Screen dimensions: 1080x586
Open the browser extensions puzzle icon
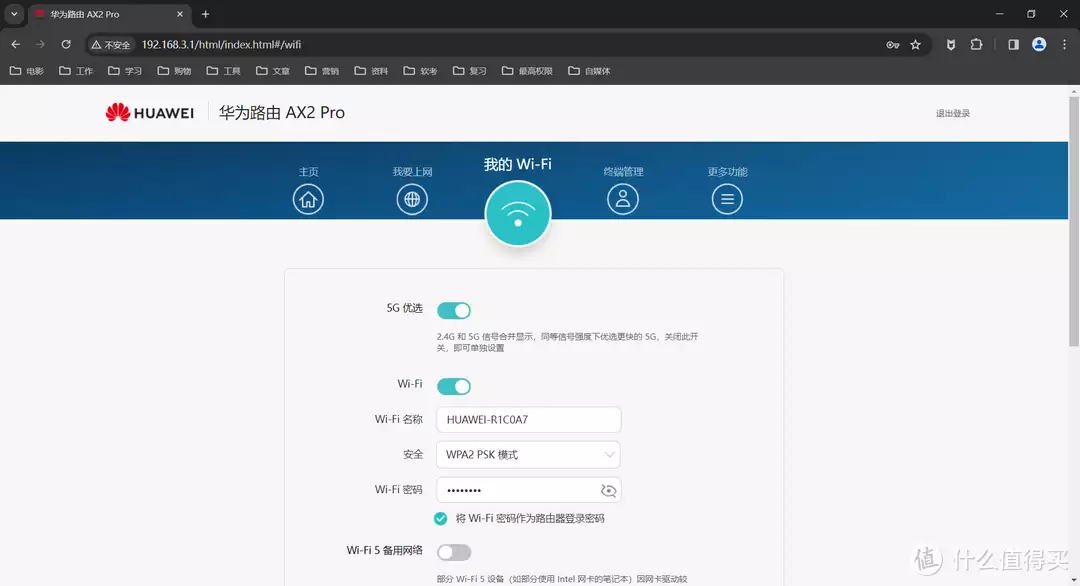point(976,44)
